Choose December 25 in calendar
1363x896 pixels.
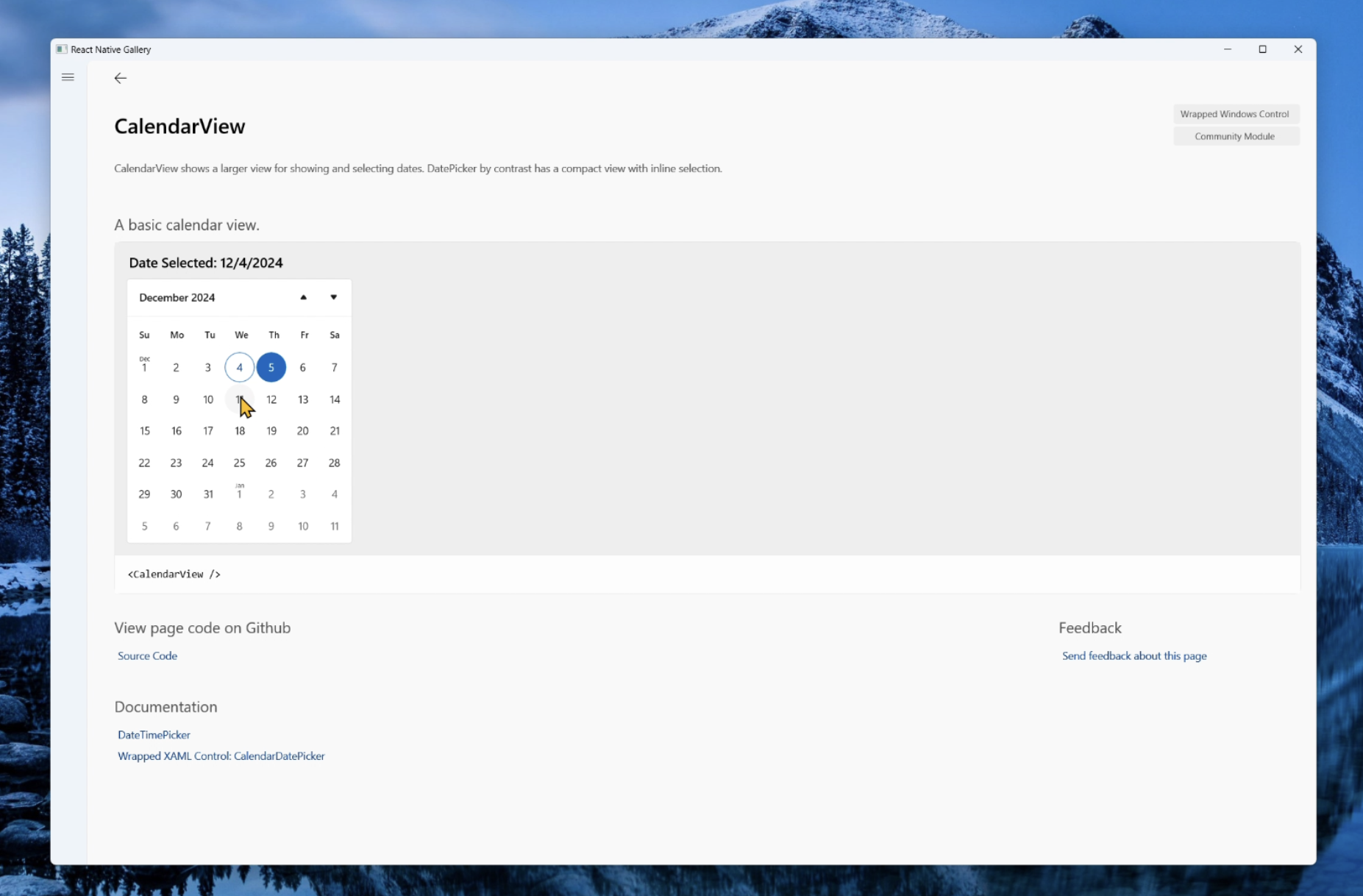(239, 463)
